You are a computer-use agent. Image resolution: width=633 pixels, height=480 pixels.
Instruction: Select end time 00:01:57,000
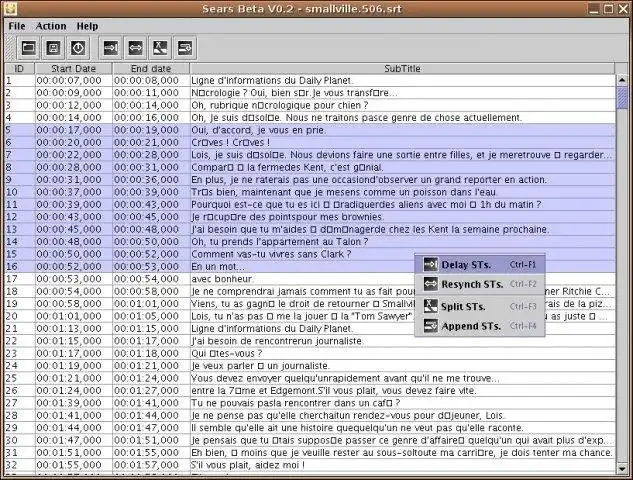point(151,465)
